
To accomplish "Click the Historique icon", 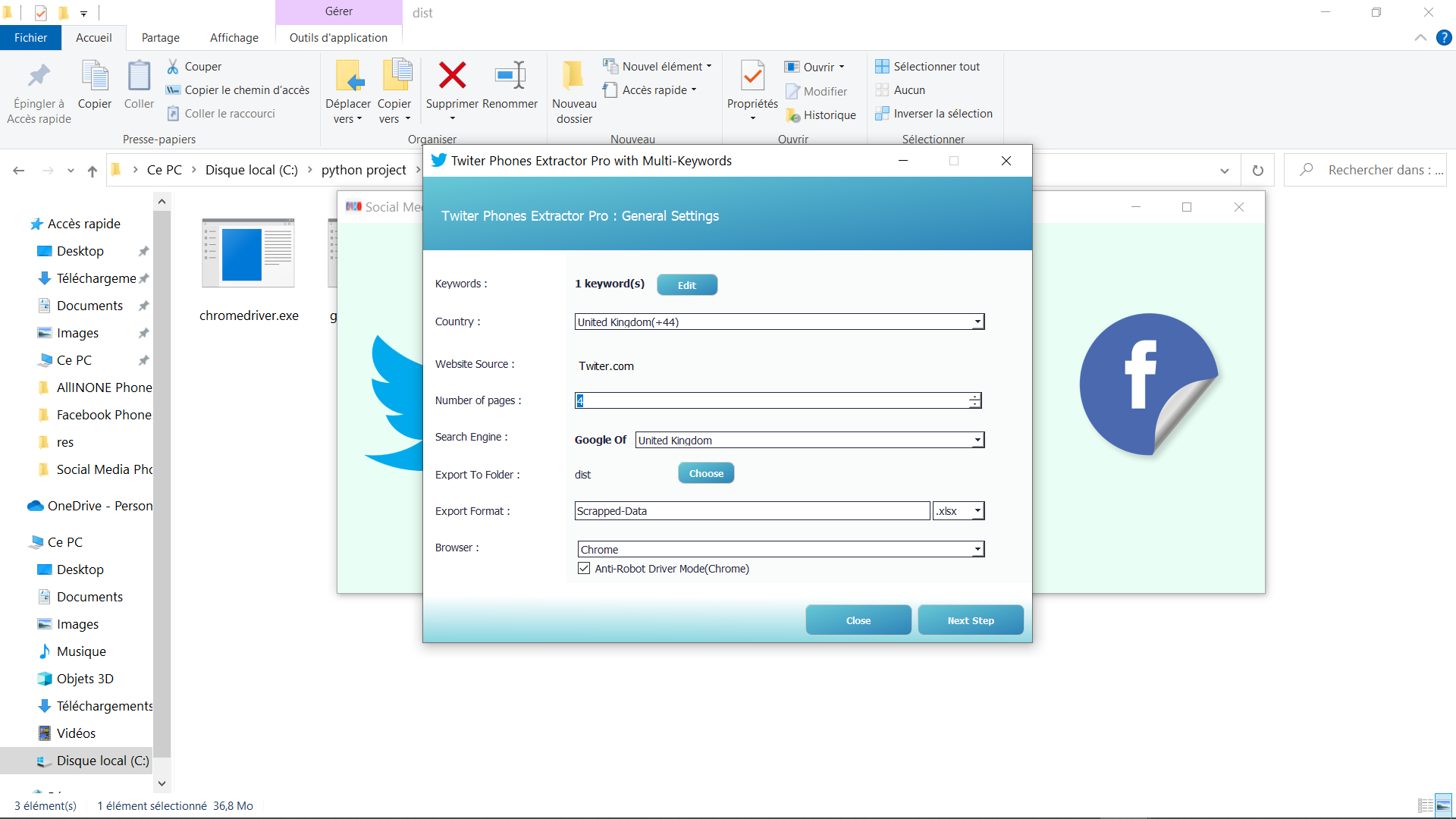I will 793,115.
